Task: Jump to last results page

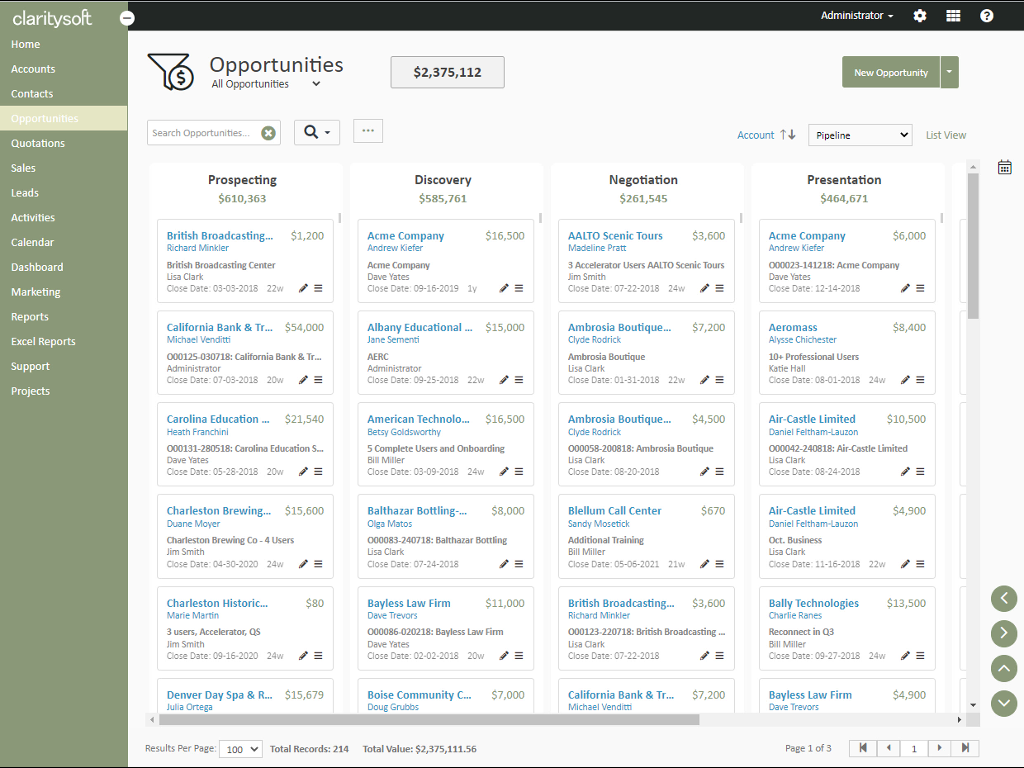Action: [x=965, y=748]
